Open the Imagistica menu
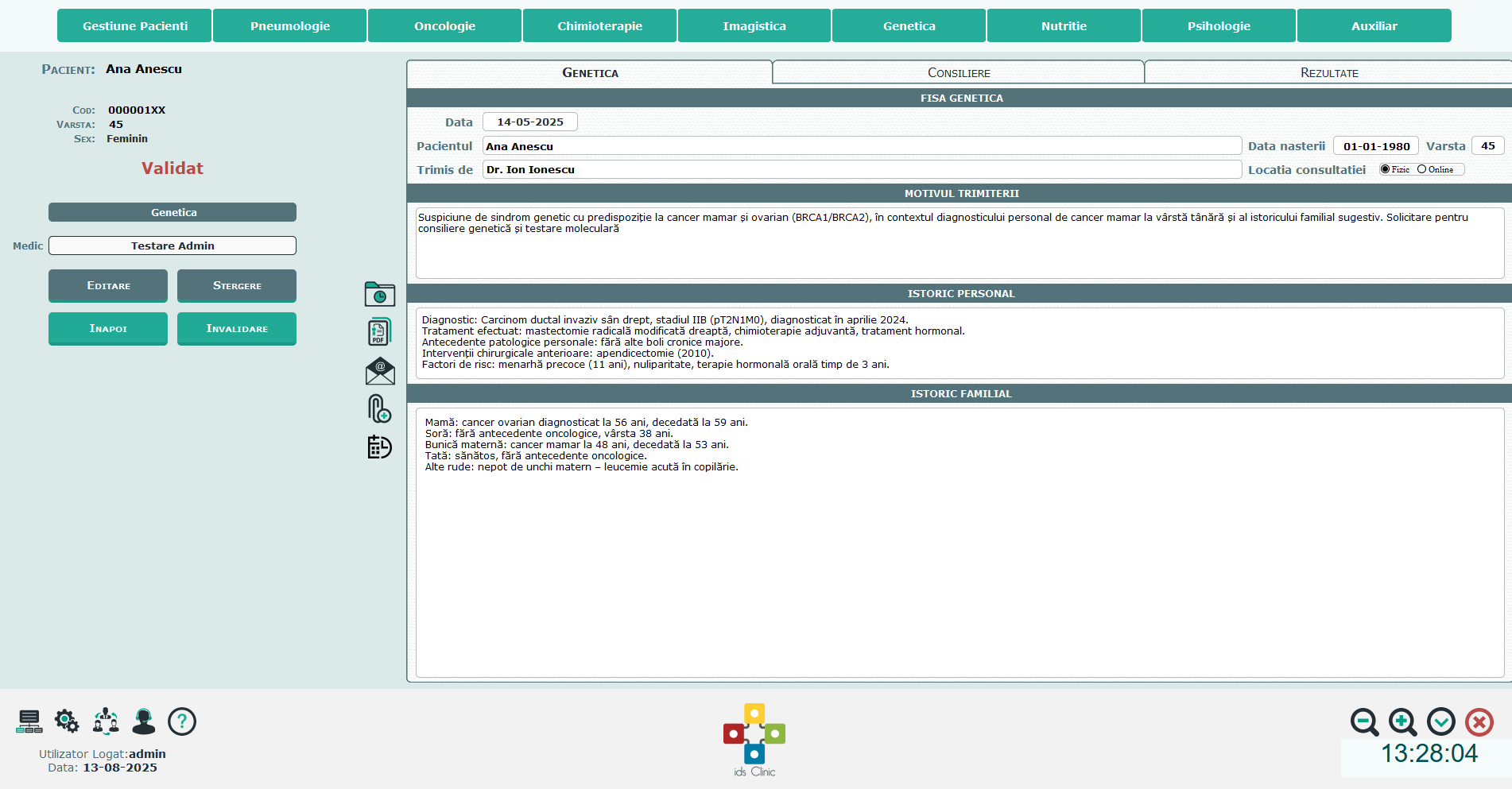1512x789 pixels. coord(754,25)
